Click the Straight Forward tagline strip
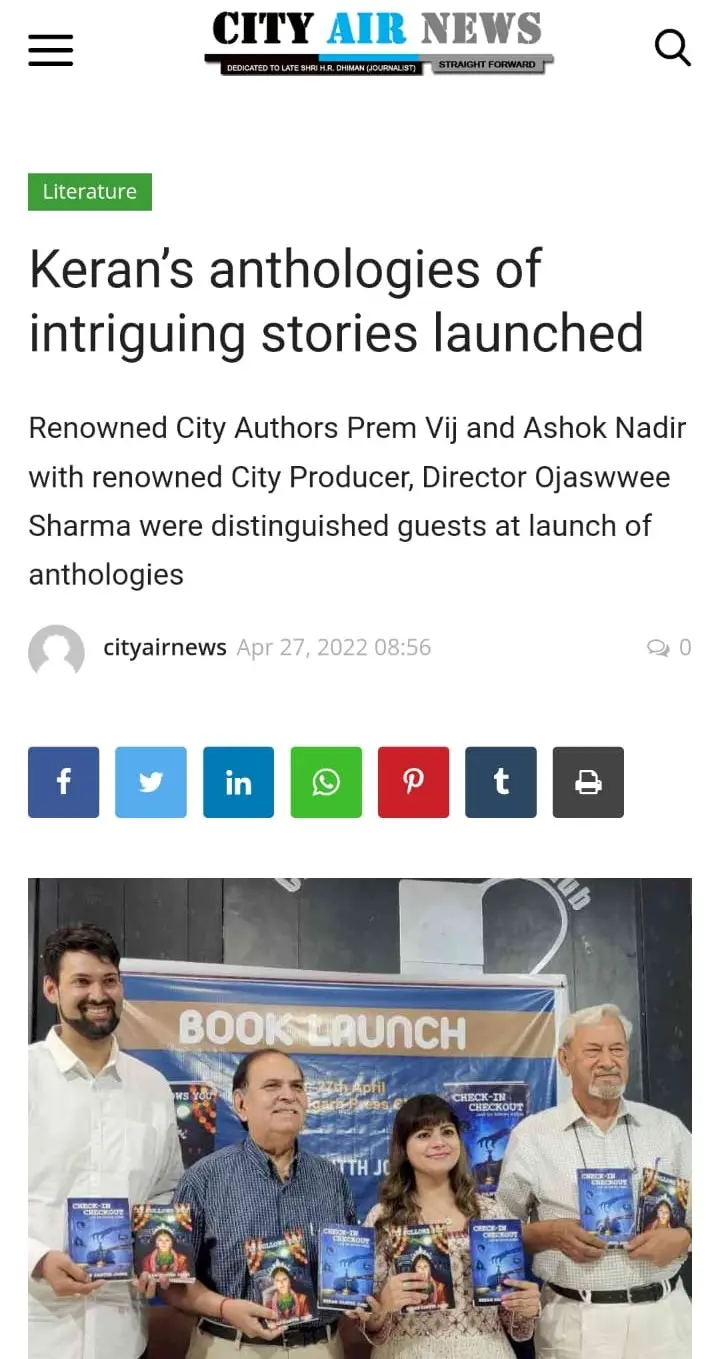This screenshot has width=714, height=1359. click(487, 65)
